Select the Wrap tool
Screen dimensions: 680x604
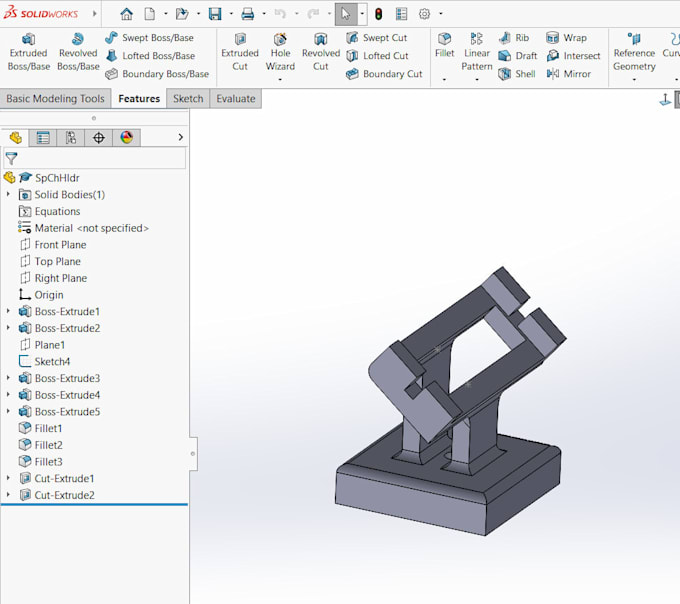point(566,38)
